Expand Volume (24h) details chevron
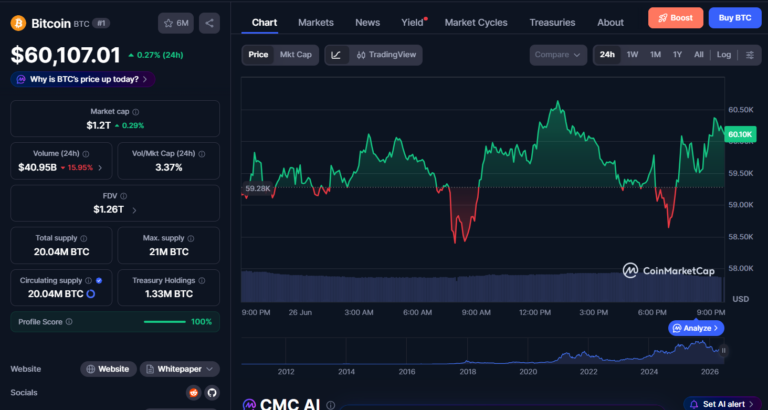The width and height of the screenshot is (768, 410). 100,168
